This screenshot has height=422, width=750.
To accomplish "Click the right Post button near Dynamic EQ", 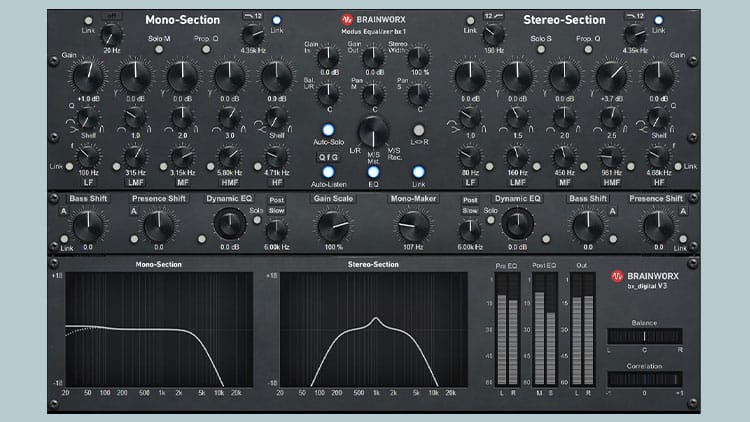I will click(470, 200).
